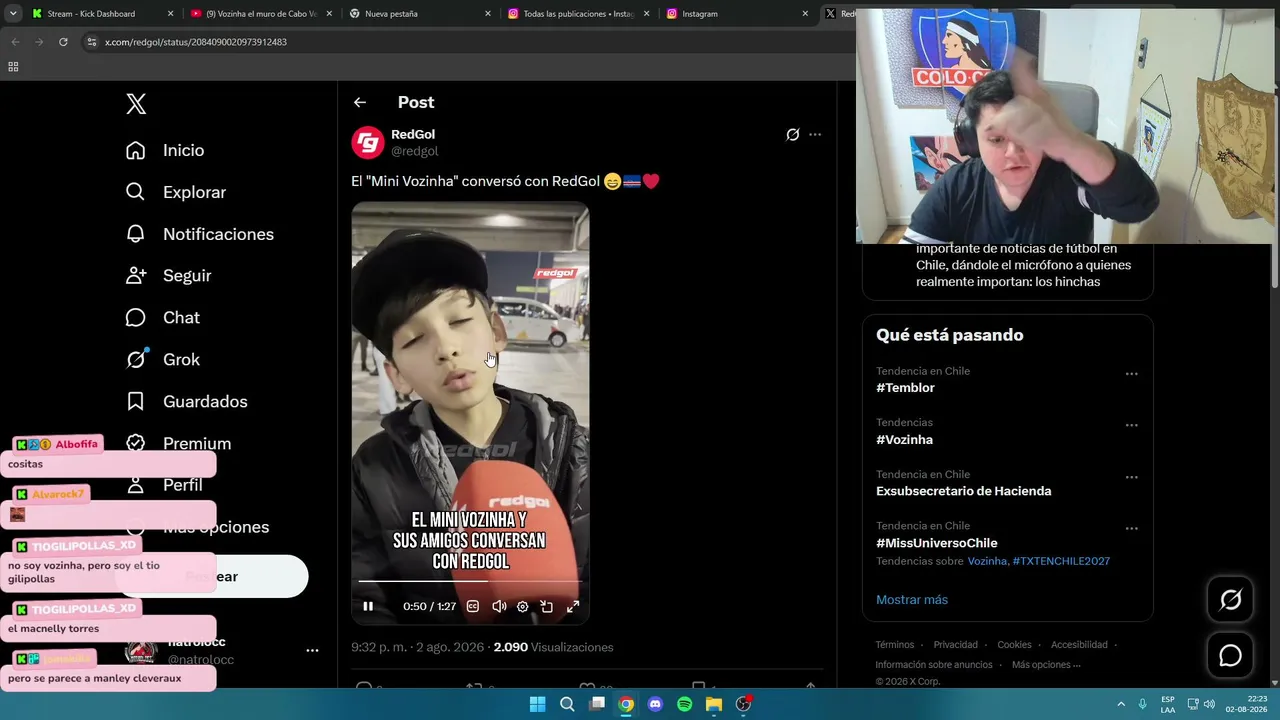Open options for Exsubsecretario de Hacienda trend
The width and height of the screenshot is (1280, 720).
point(1131,477)
